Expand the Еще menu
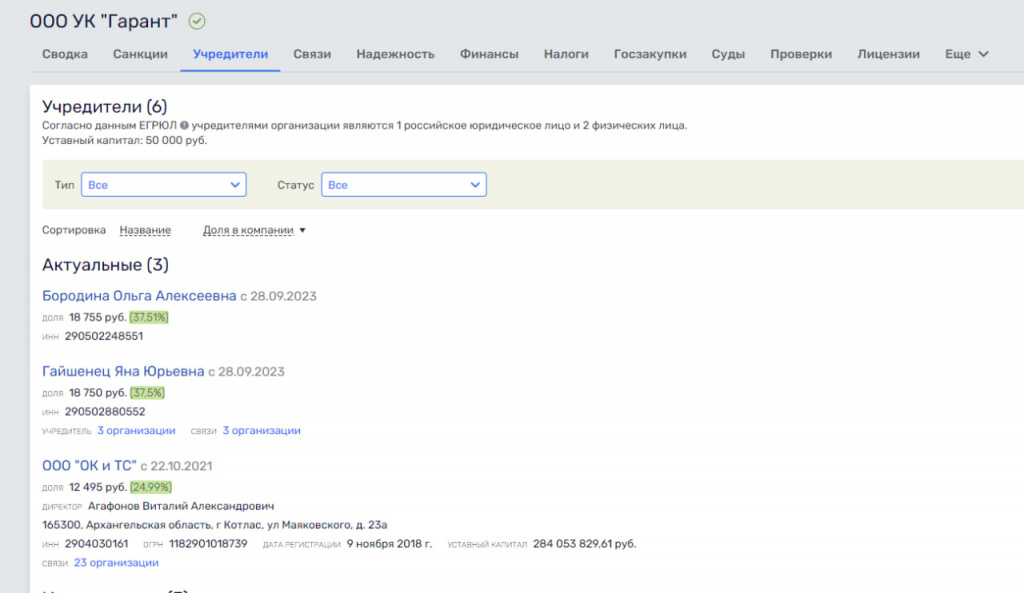The image size is (1024, 593). click(x=966, y=54)
